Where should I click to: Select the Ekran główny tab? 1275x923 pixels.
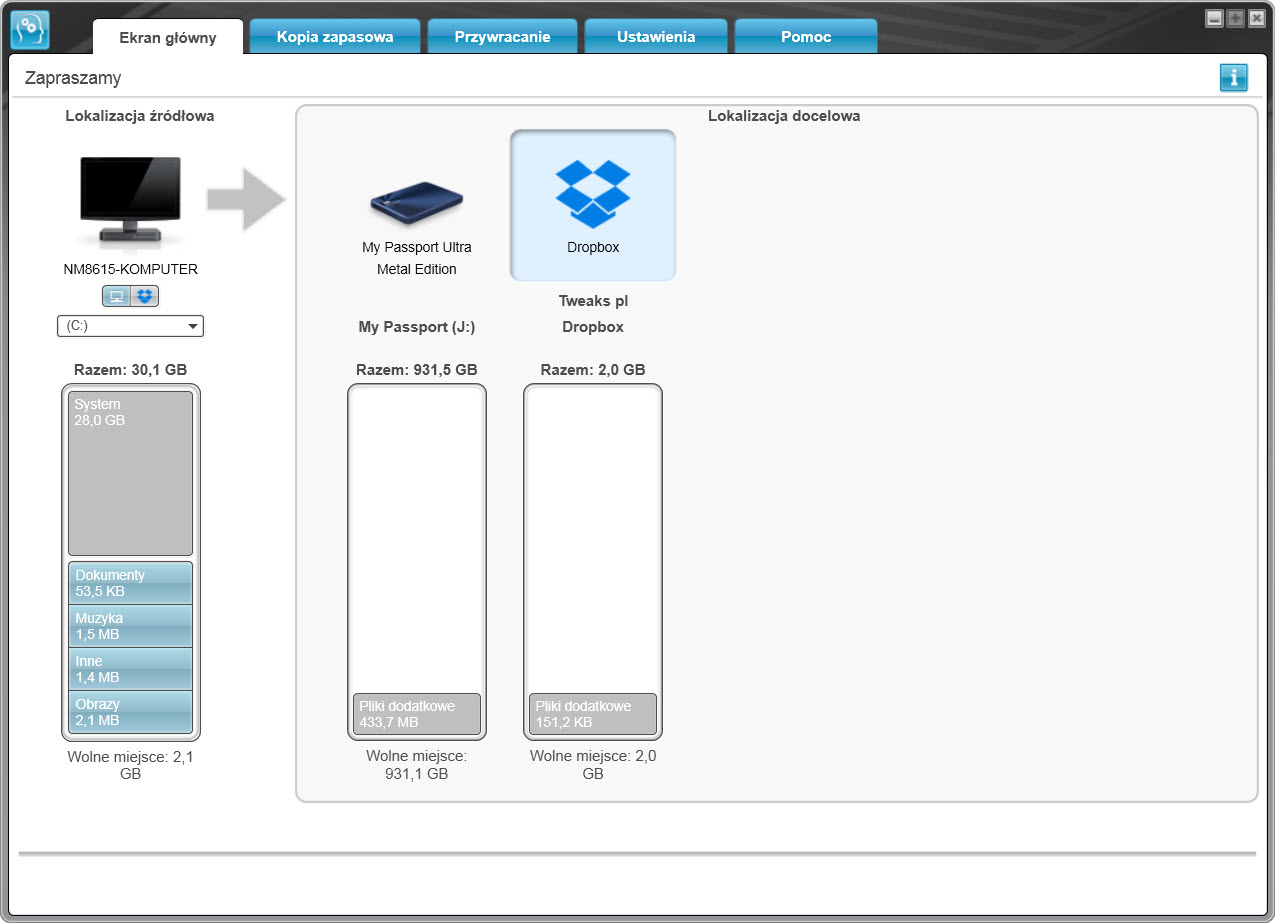(168, 37)
